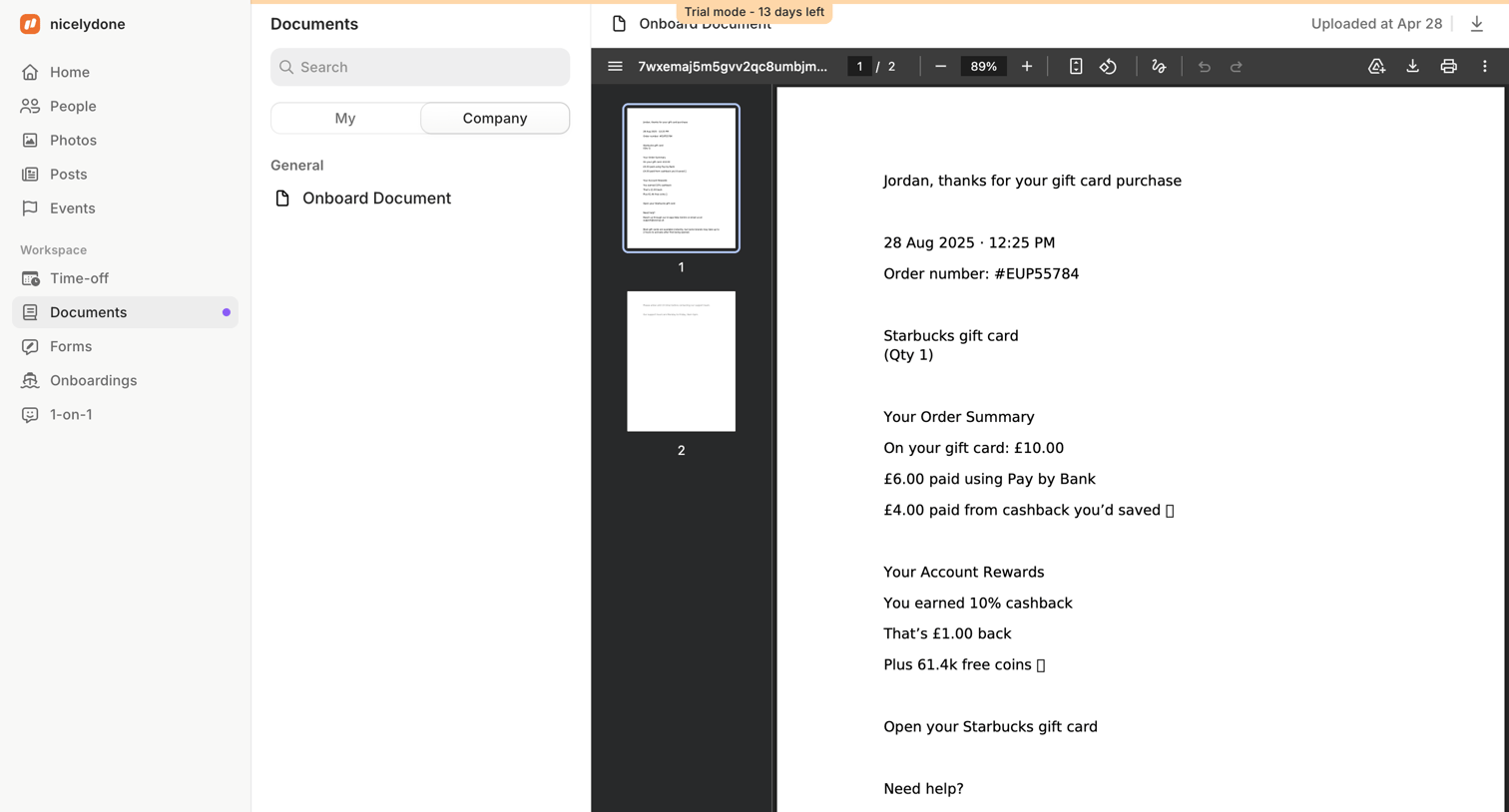1509x812 pixels.
Task: Download the PDF from viewer toolbar
Action: point(1412,67)
